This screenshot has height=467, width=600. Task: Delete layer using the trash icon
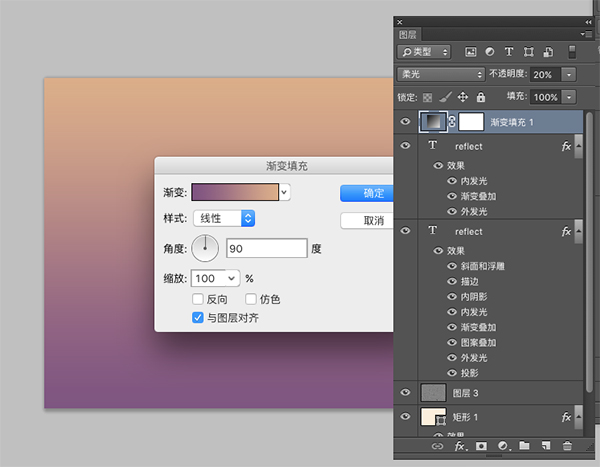click(x=568, y=445)
